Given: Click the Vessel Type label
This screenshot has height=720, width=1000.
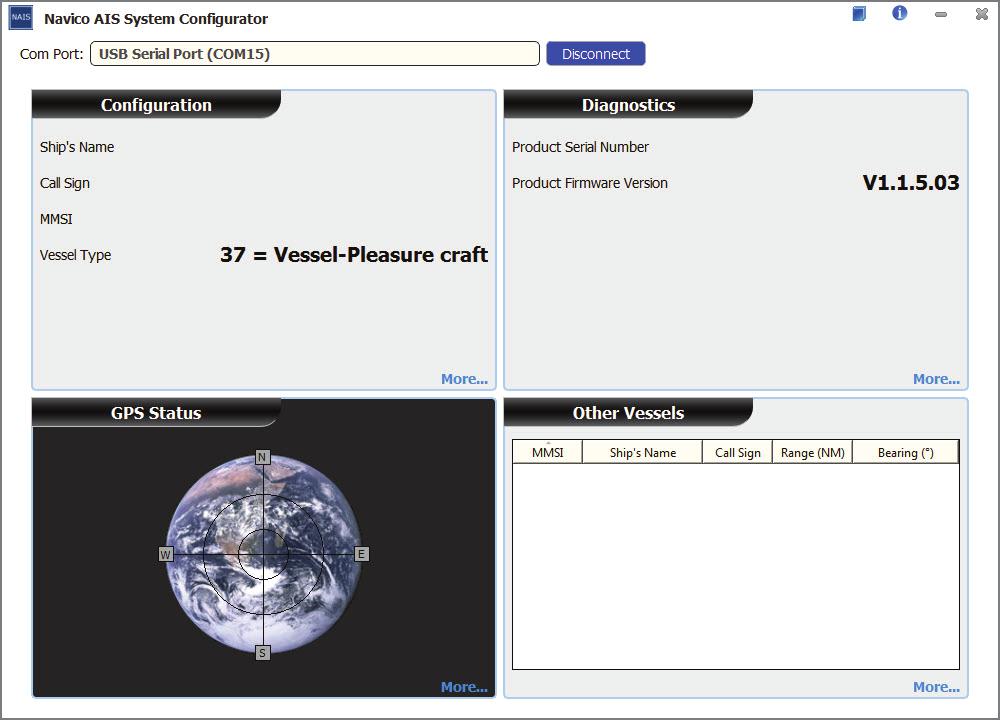Looking at the screenshot, I should (x=75, y=255).
